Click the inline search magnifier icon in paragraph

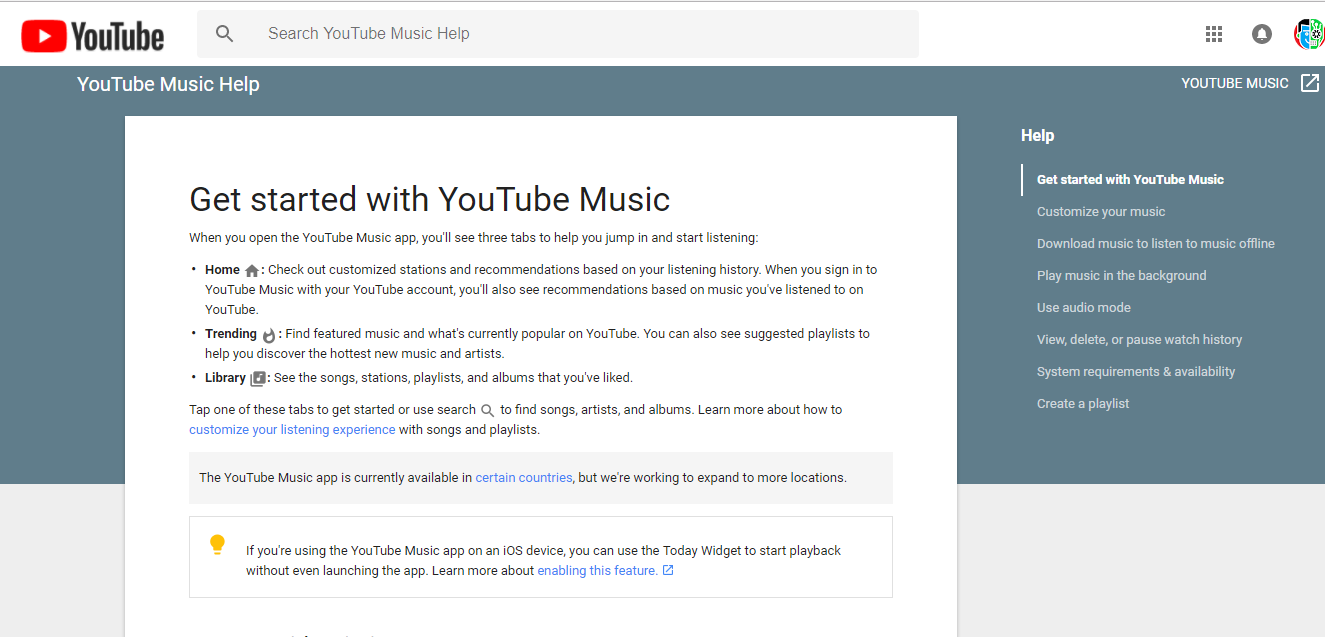point(488,411)
